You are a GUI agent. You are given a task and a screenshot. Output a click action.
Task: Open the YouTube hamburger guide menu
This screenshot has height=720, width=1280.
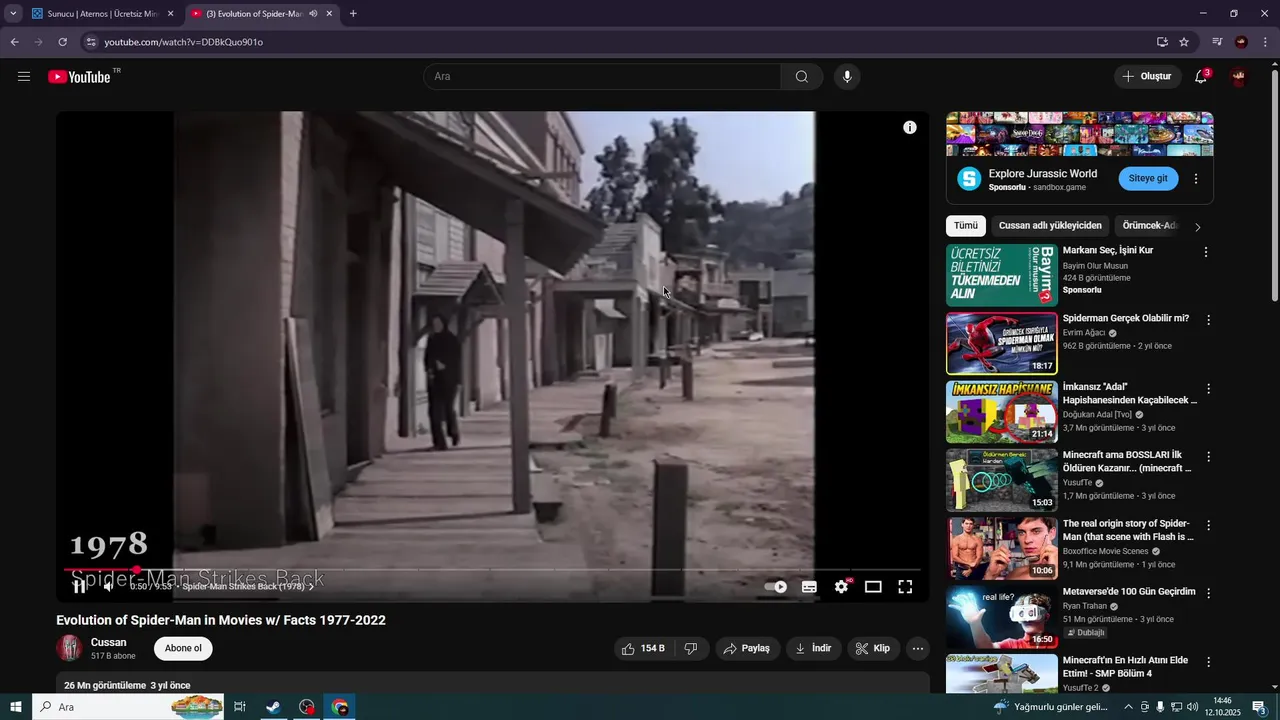(x=24, y=77)
